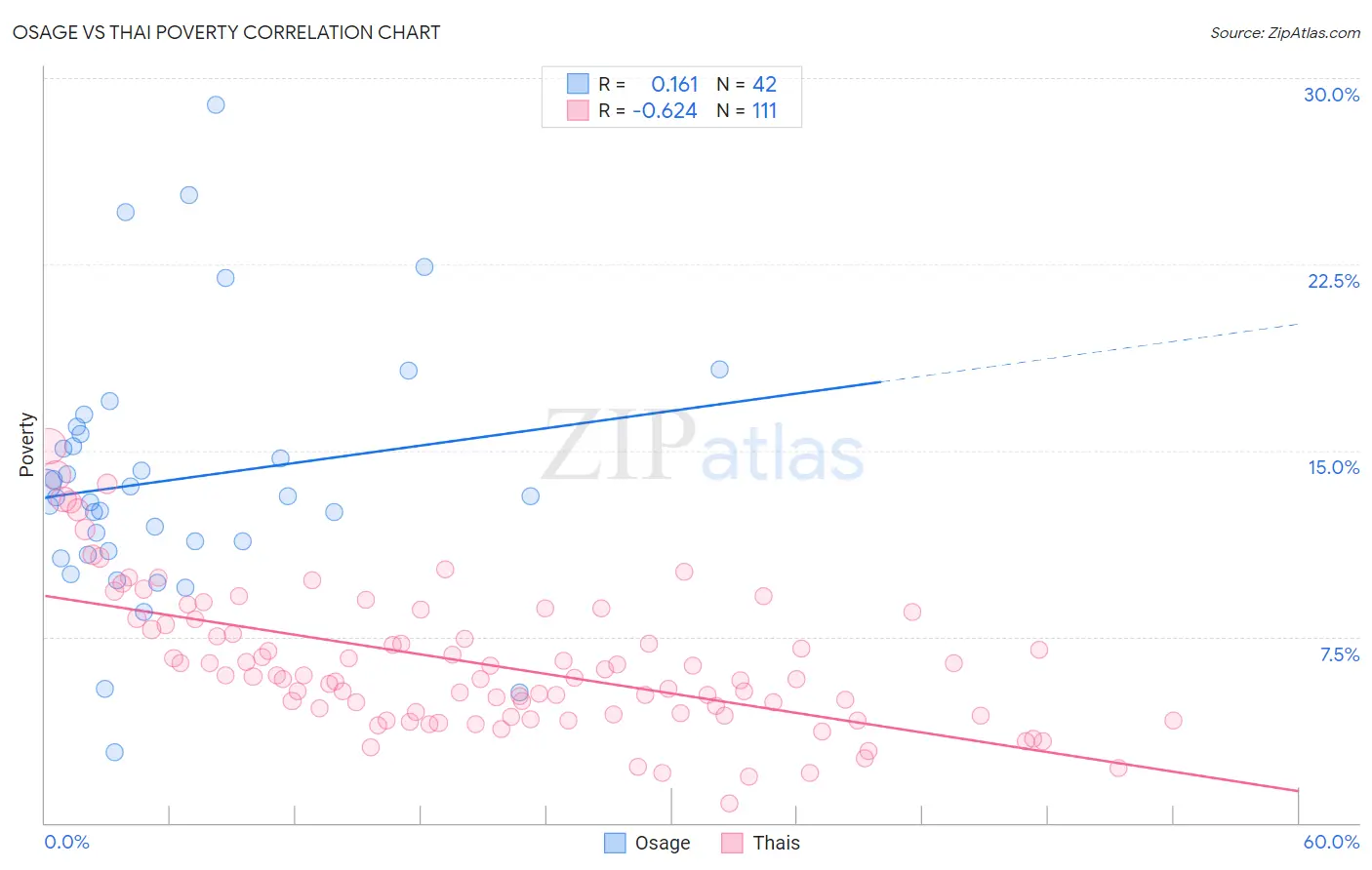
Task: Click the Poverty y-axis title
Action: point(27,445)
